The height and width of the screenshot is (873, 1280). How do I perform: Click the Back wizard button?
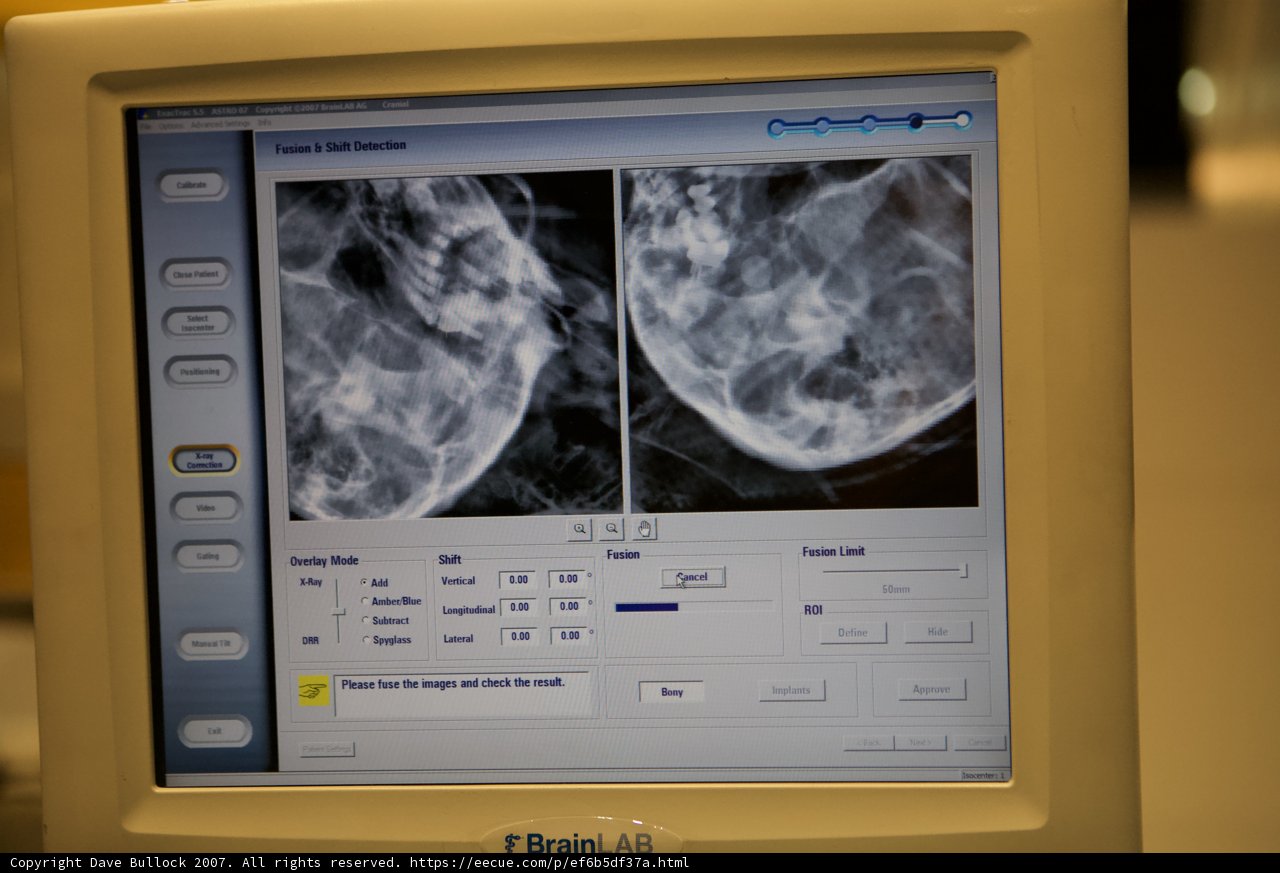pyautogui.click(x=868, y=743)
